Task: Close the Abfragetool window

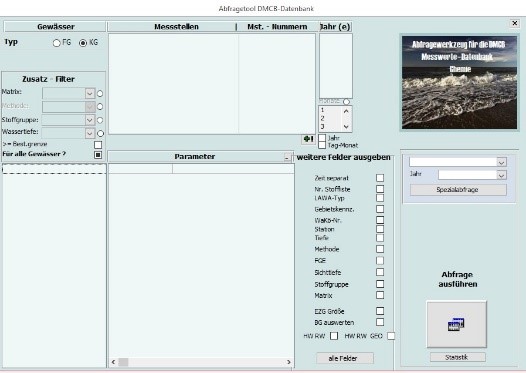Action: click(x=514, y=23)
